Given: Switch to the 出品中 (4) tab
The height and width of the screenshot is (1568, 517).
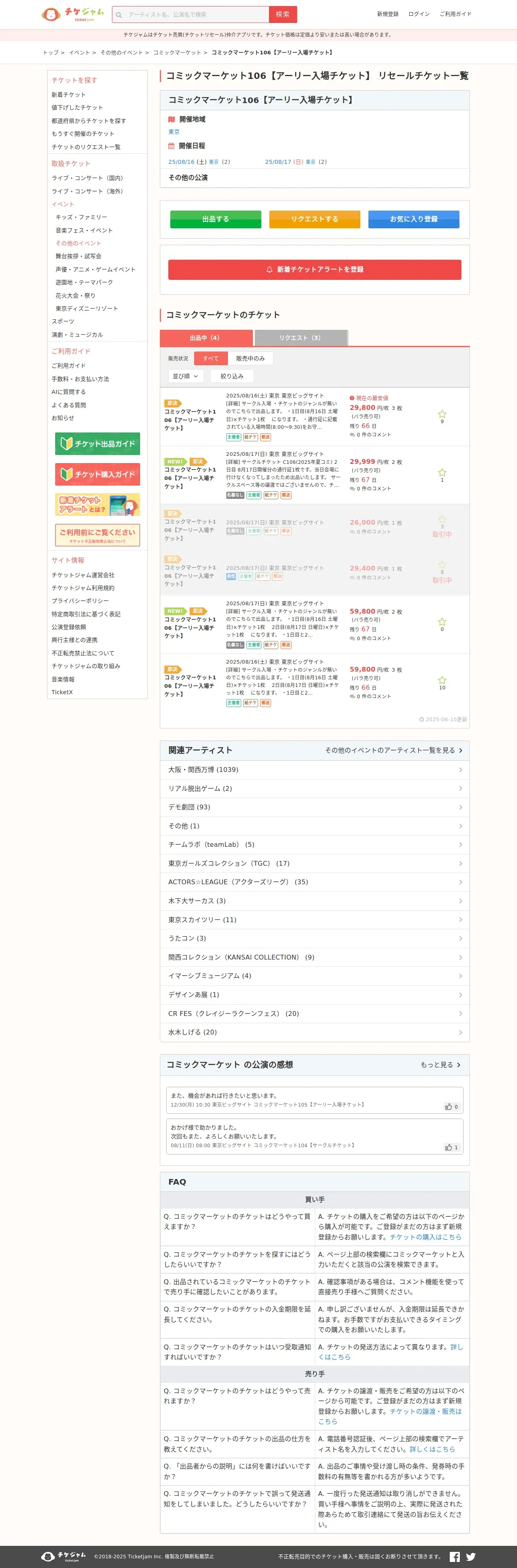Looking at the screenshot, I should 206,338.
